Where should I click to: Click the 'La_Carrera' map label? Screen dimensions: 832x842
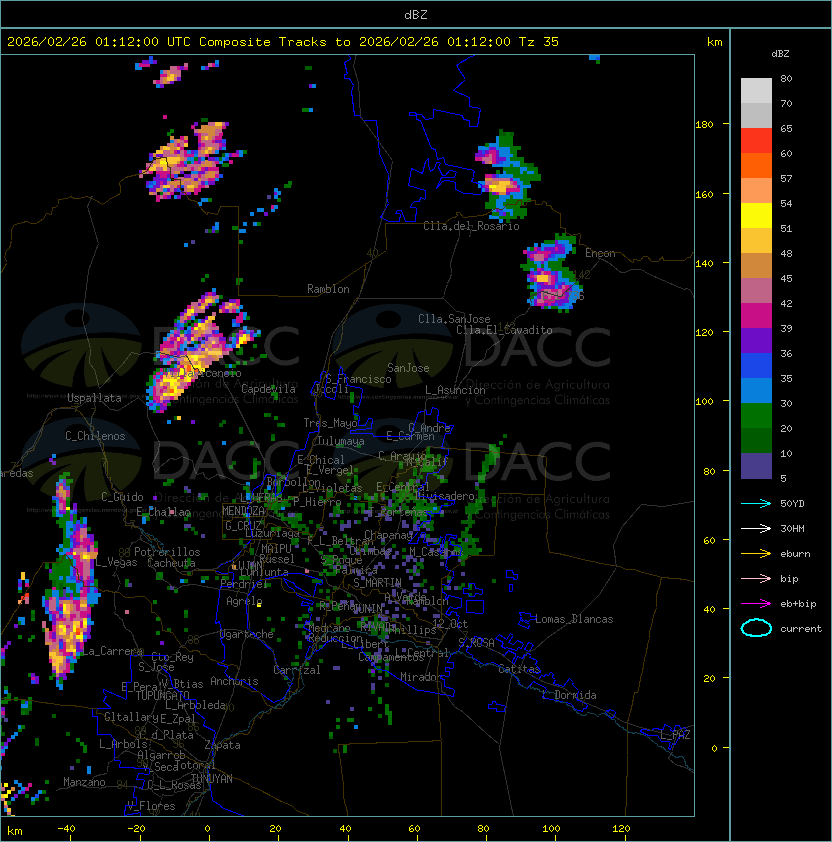(x=112, y=651)
